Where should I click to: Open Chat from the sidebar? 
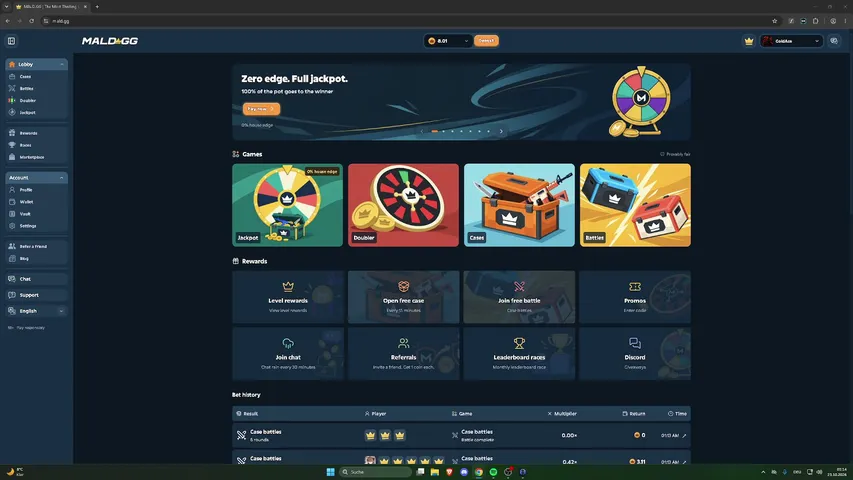(x=36, y=279)
